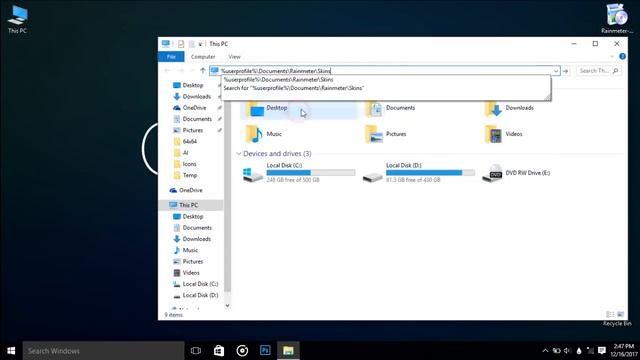Collapse the Devices and drives group
The width and height of the screenshot is (640, 360).
point(238,154)
